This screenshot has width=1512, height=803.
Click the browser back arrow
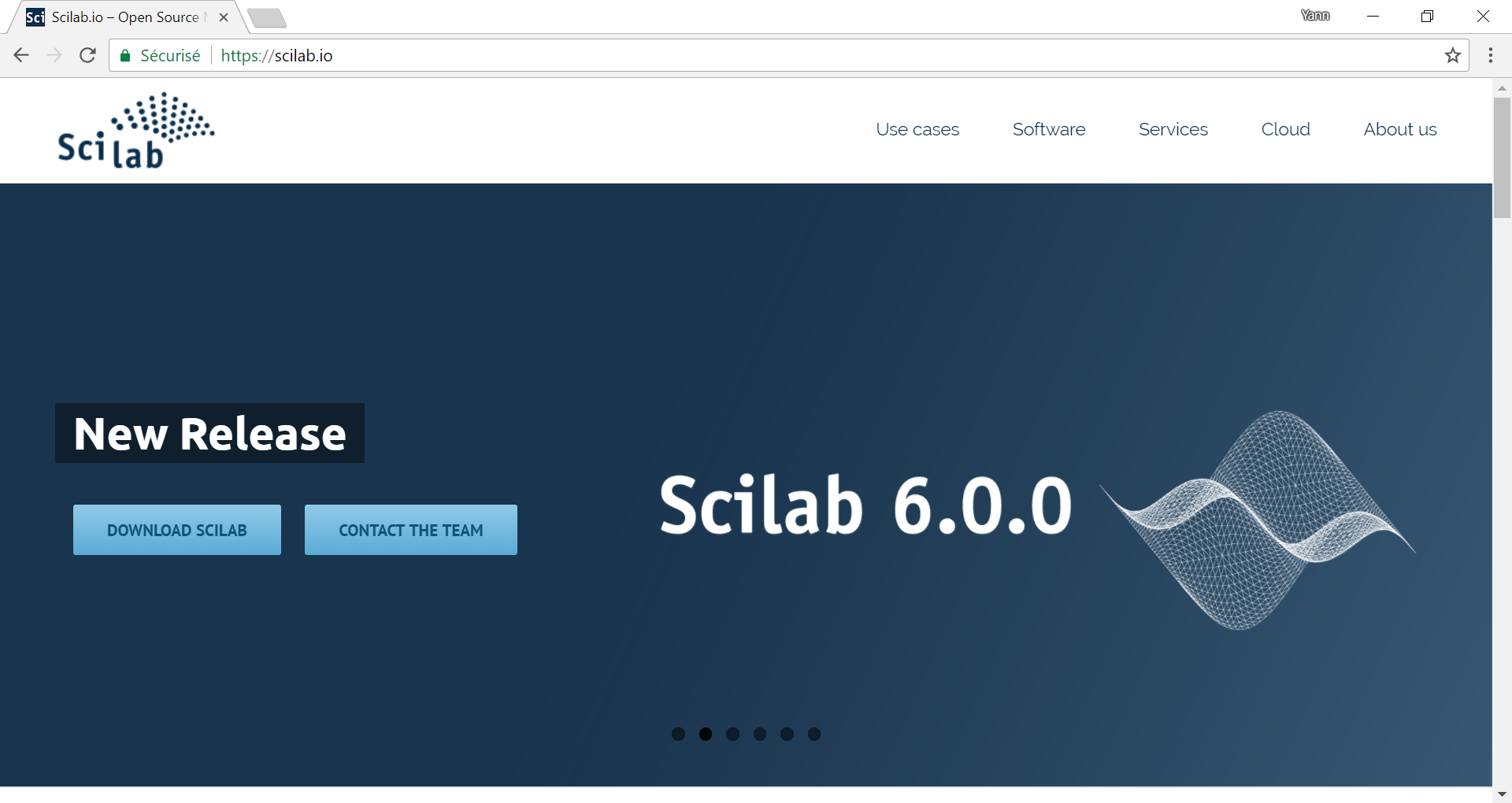tap(21, 55)
